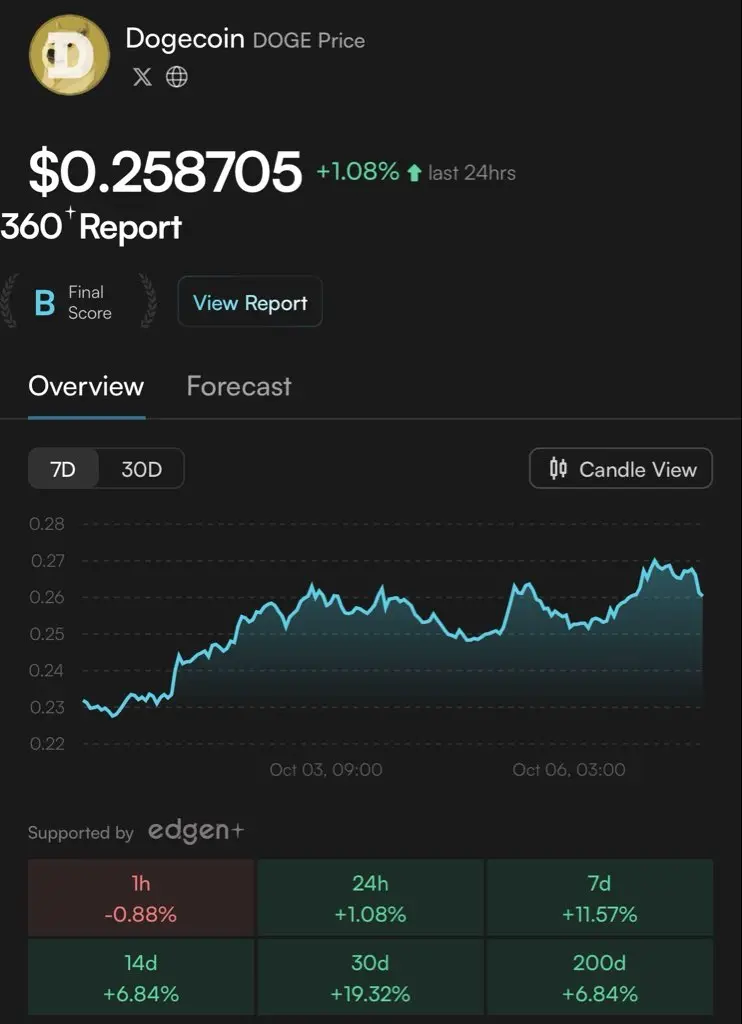Switch to the Forecast tab
Screen dimensions: 742x1024
[239, 386]
